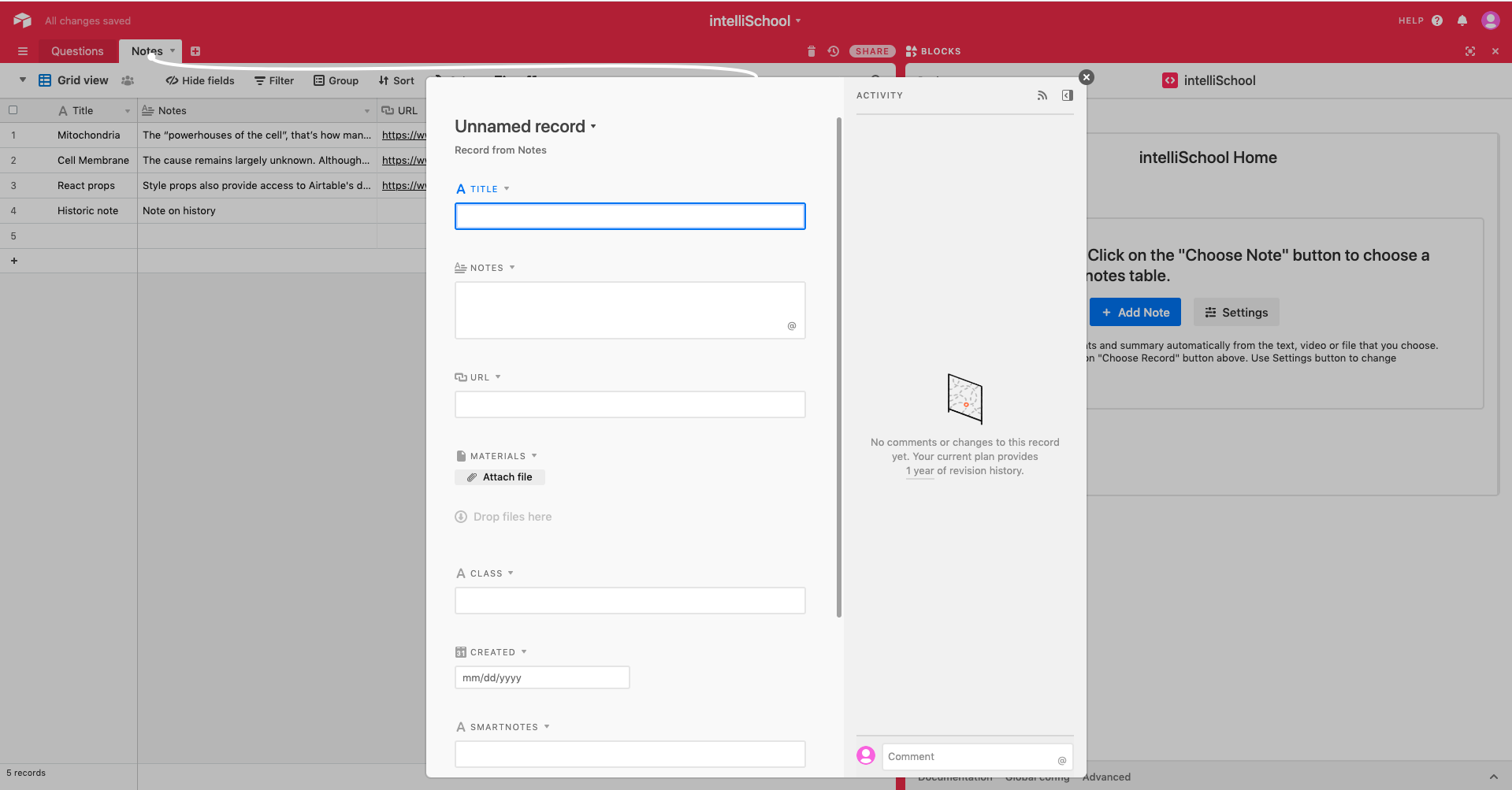1512x790 pixels.
Task: Open Notes tab dropdown arrow
Action: coord(173,50)
